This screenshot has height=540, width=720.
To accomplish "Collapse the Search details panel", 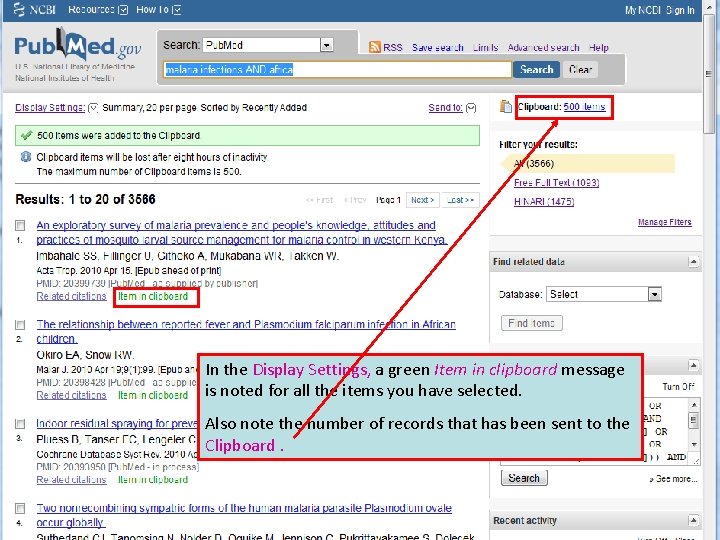I will (x=693, y=365).
